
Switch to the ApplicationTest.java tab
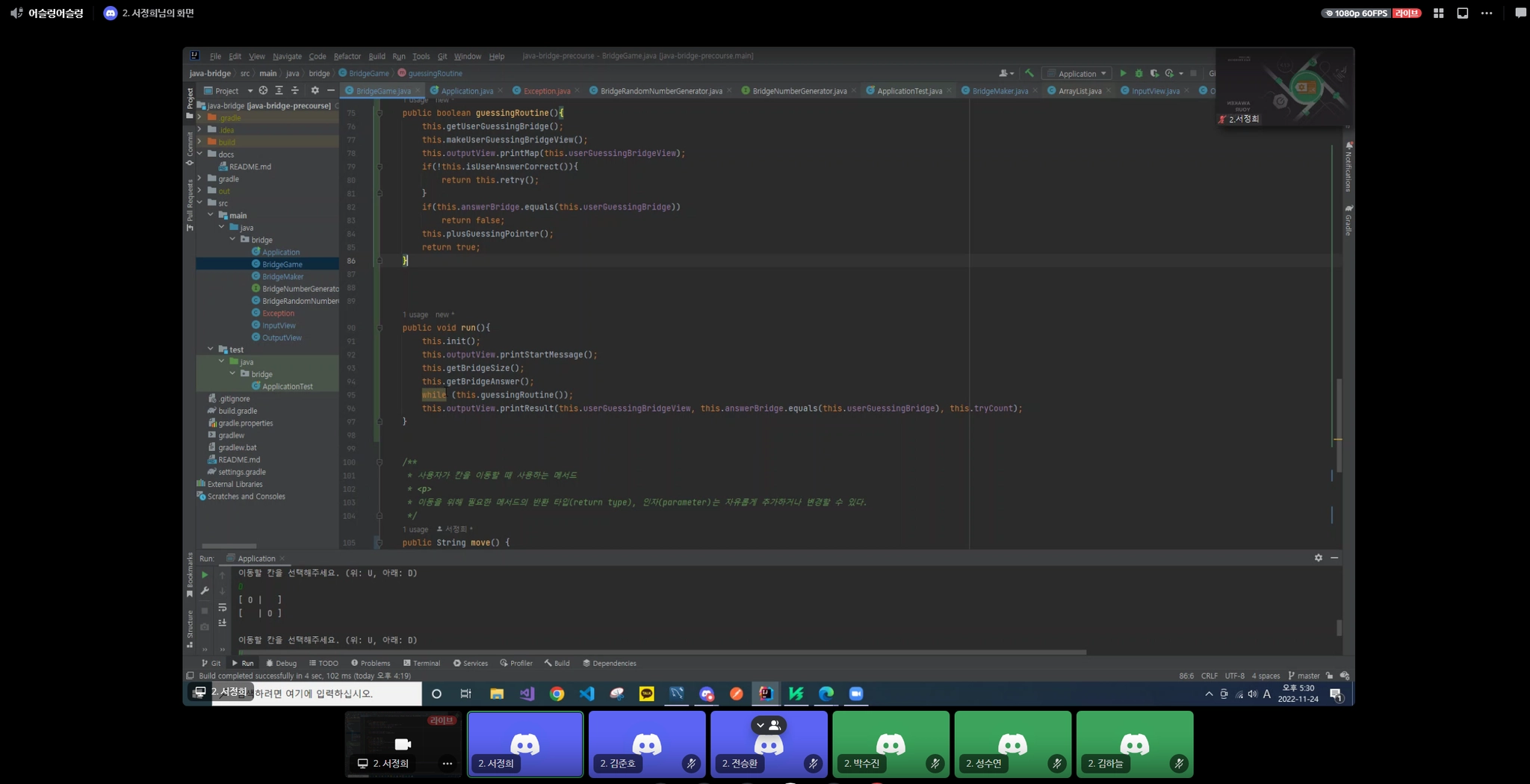[908, 91]
